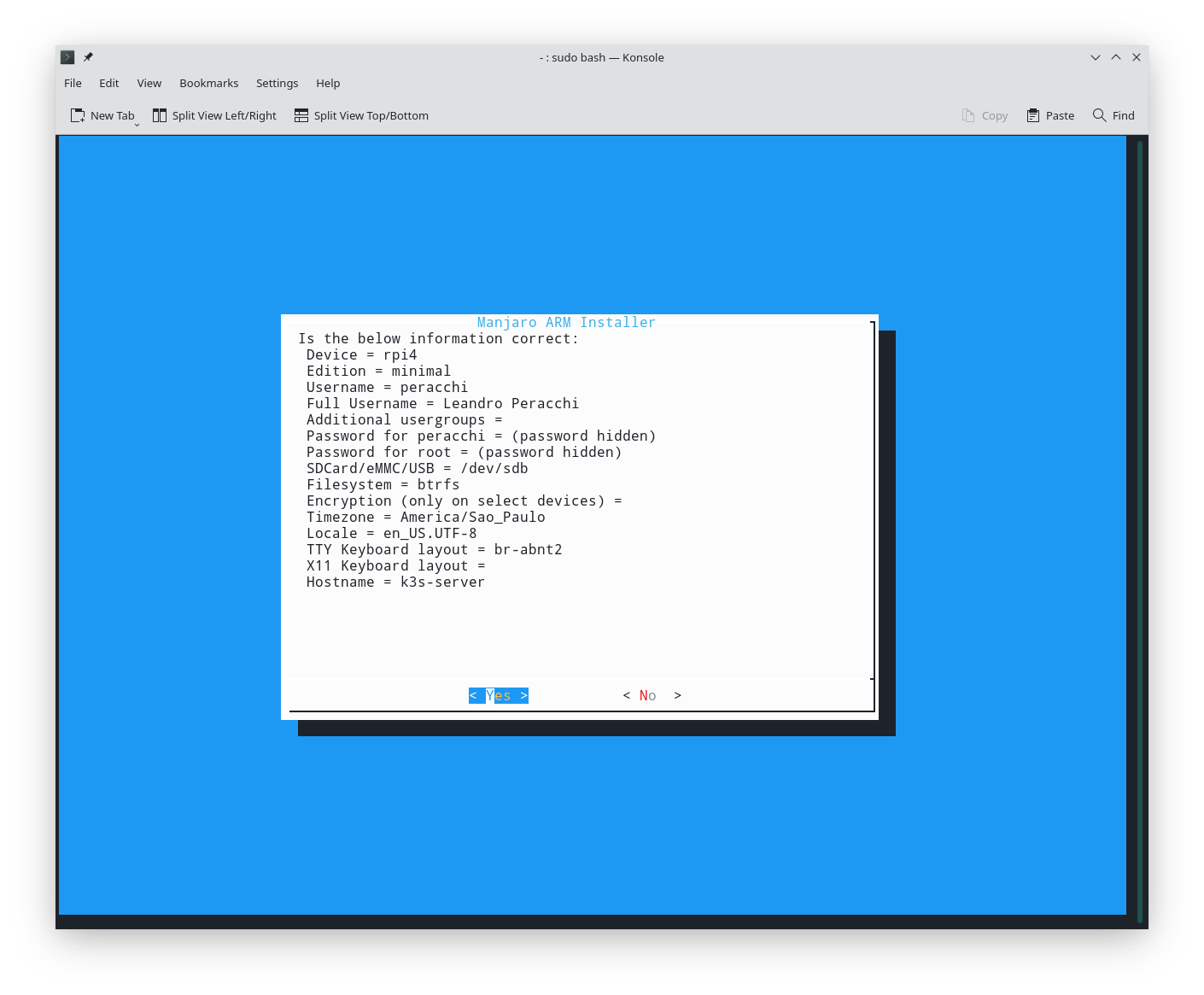The height and width of the screenshot is (995, 1204).
Task: Open the Bookmarks menu
Action: pos(208,83)
